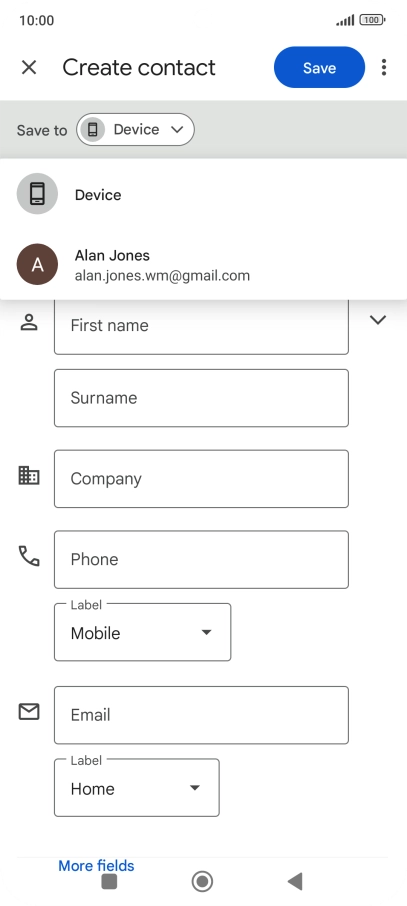This screenshot has height=906, width=407.
Task: Open the Mobile phone label dropdown
Action: [x=142, y=632]
